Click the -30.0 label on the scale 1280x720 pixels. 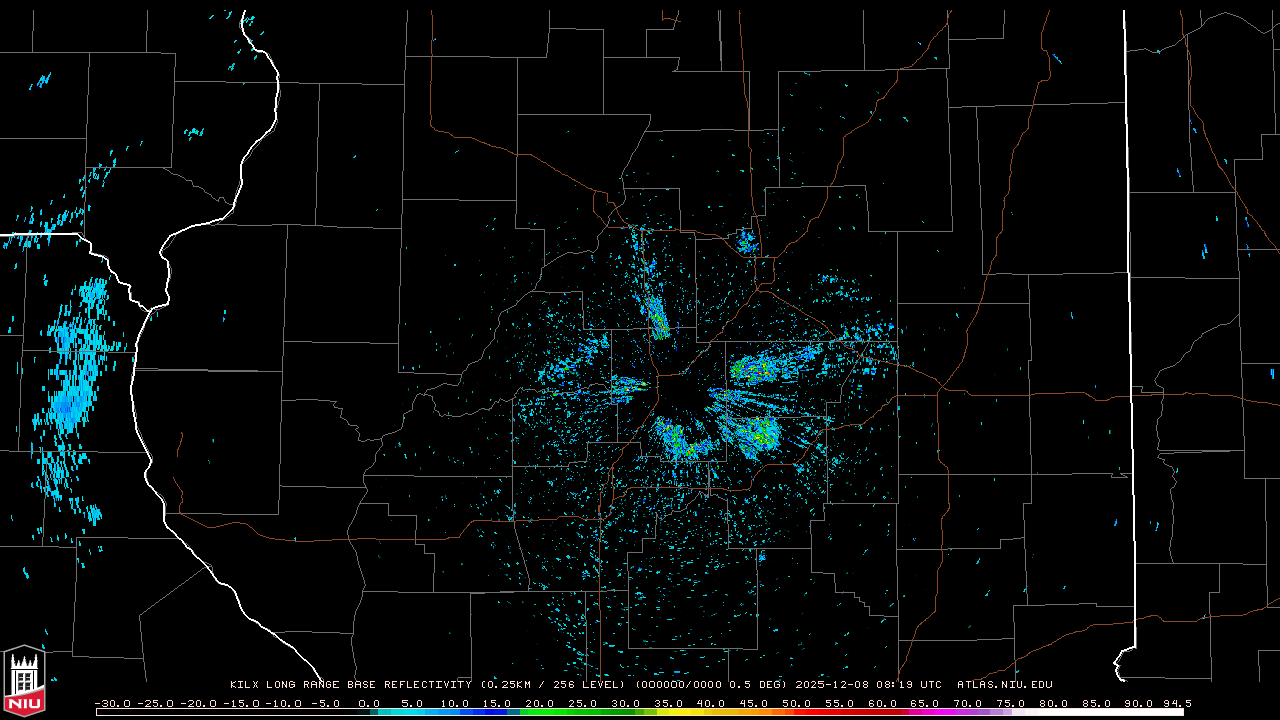pyautogui.click(x=112, y=703)
